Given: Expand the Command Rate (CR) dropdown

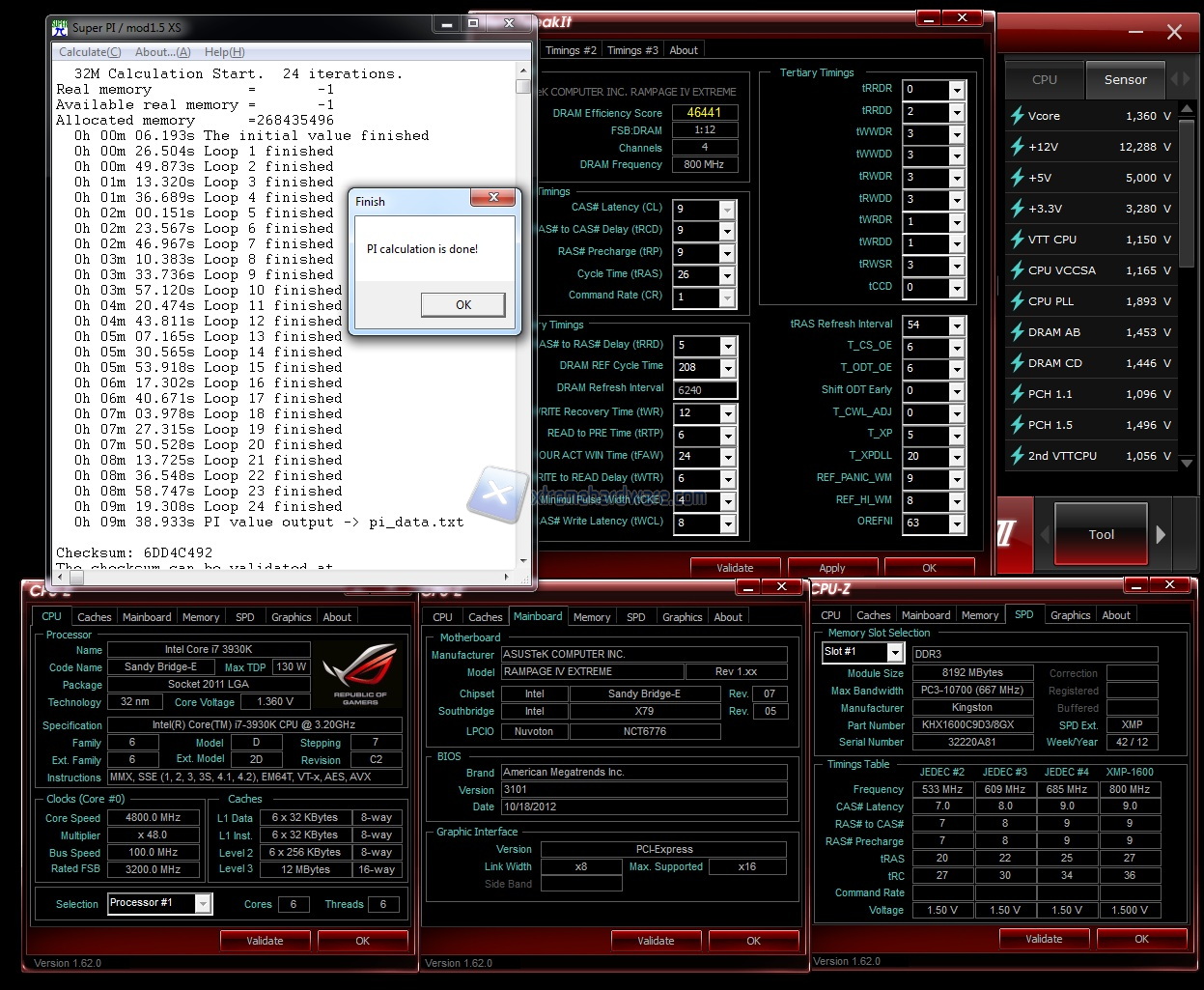Looking at the screenshot, I should [x=727, y=297].
